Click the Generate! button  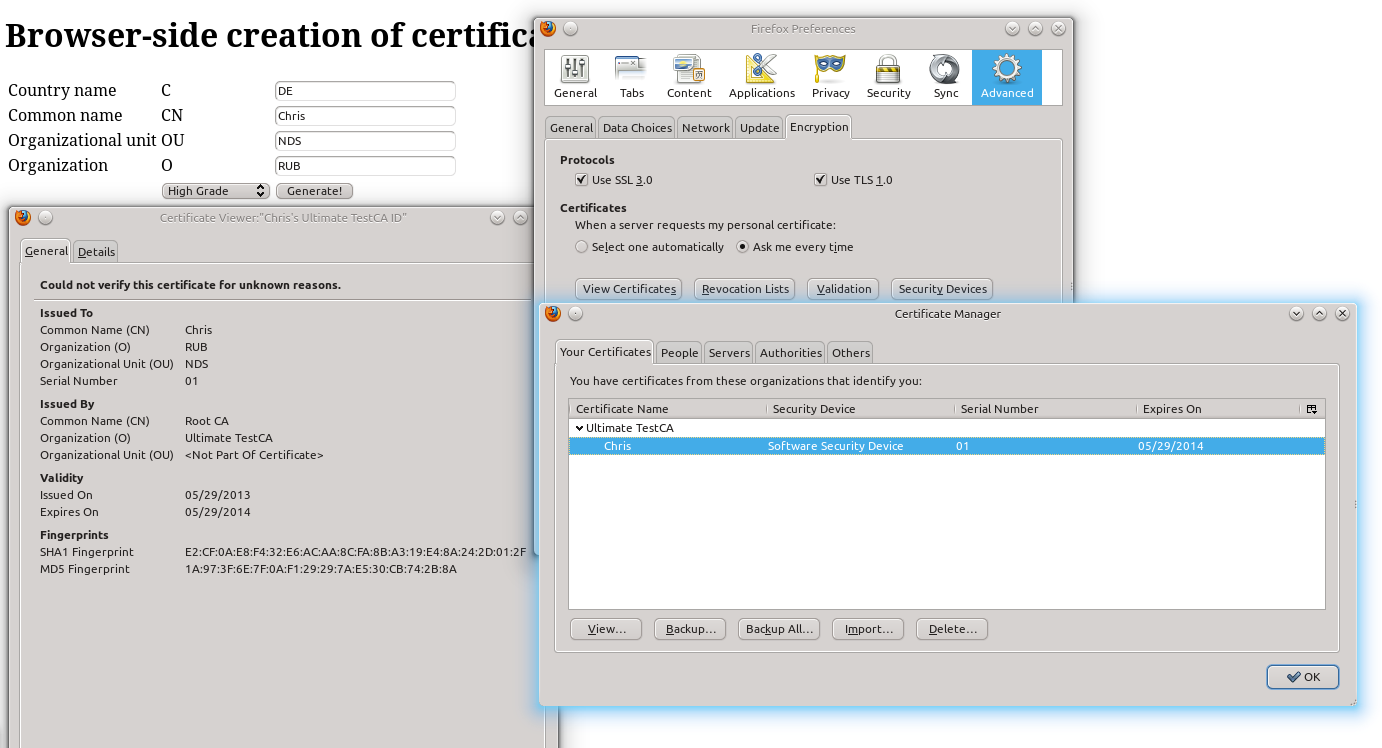314,191
